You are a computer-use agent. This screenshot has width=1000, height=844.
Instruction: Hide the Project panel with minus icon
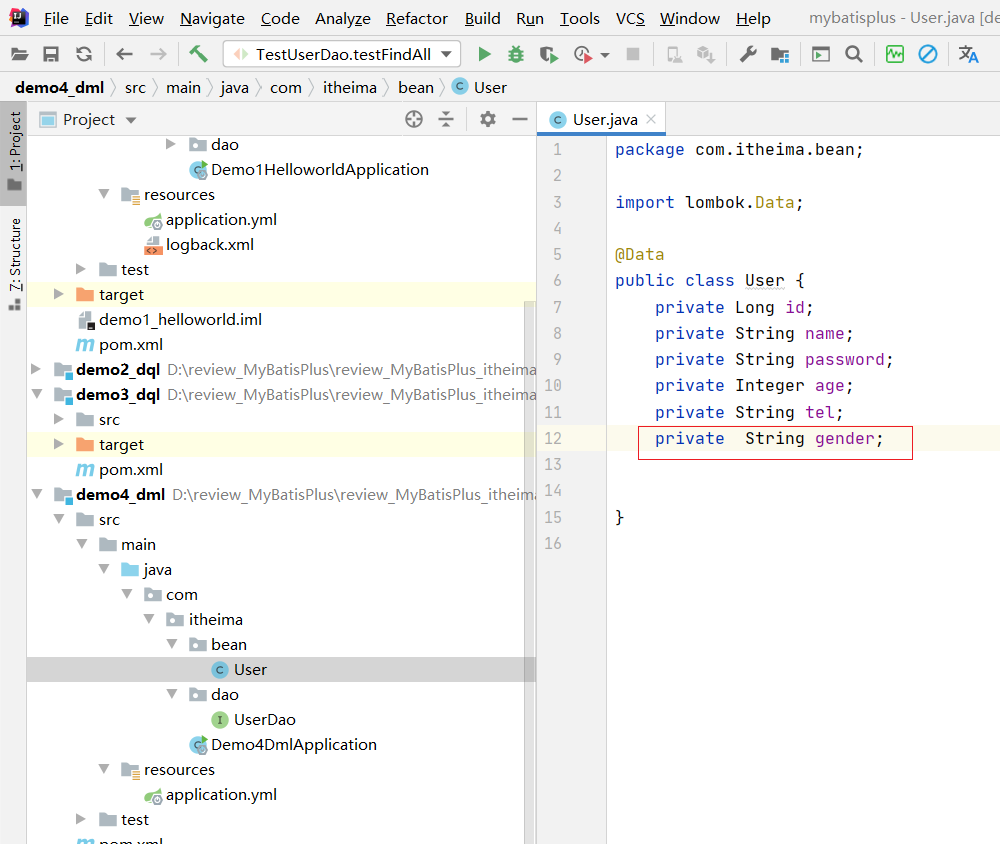[519, 119]
